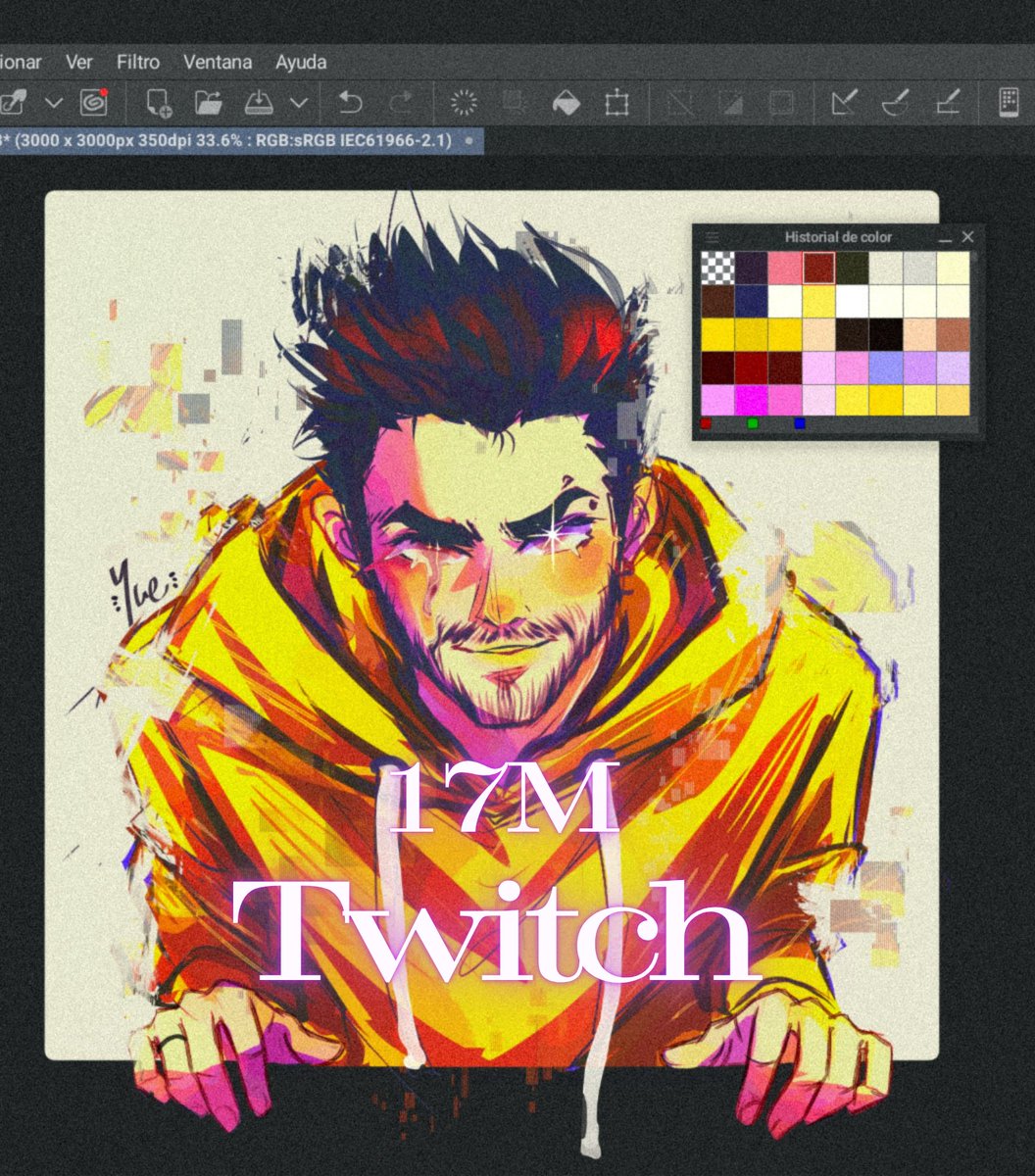Image resolution: width=1035 pixels, height=1176 pixels.
Task: Click the dot button on document tab
Action: point(468,141)
